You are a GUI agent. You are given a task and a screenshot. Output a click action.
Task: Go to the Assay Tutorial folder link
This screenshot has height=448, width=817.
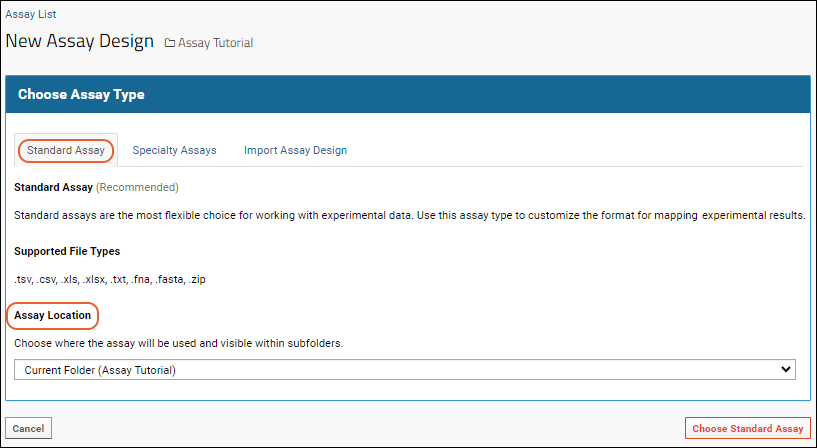pyautogui.click(x=215, y=43)
